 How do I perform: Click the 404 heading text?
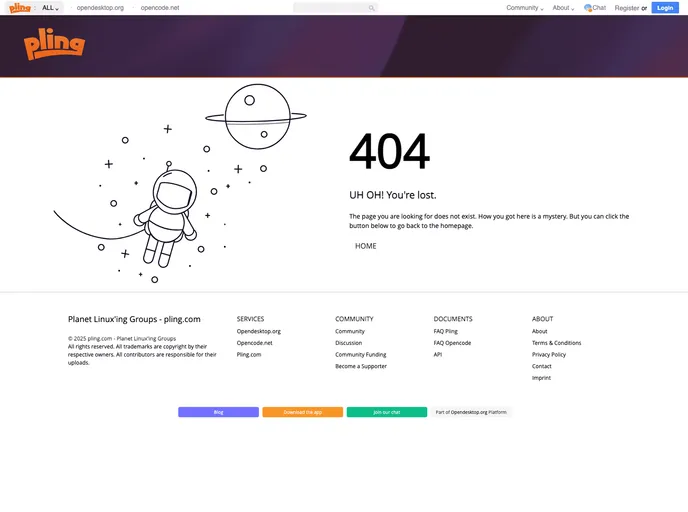(x=389, y=151)
